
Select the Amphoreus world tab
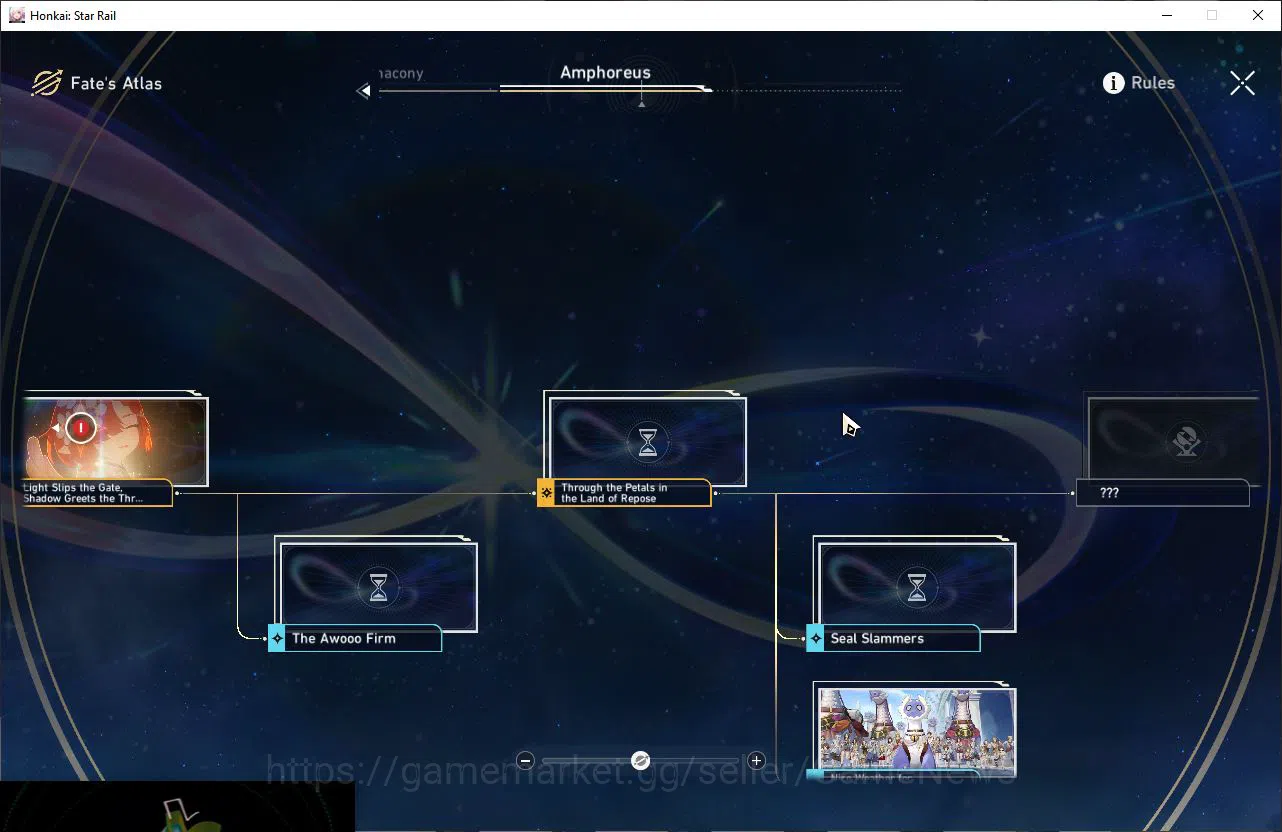605,73
